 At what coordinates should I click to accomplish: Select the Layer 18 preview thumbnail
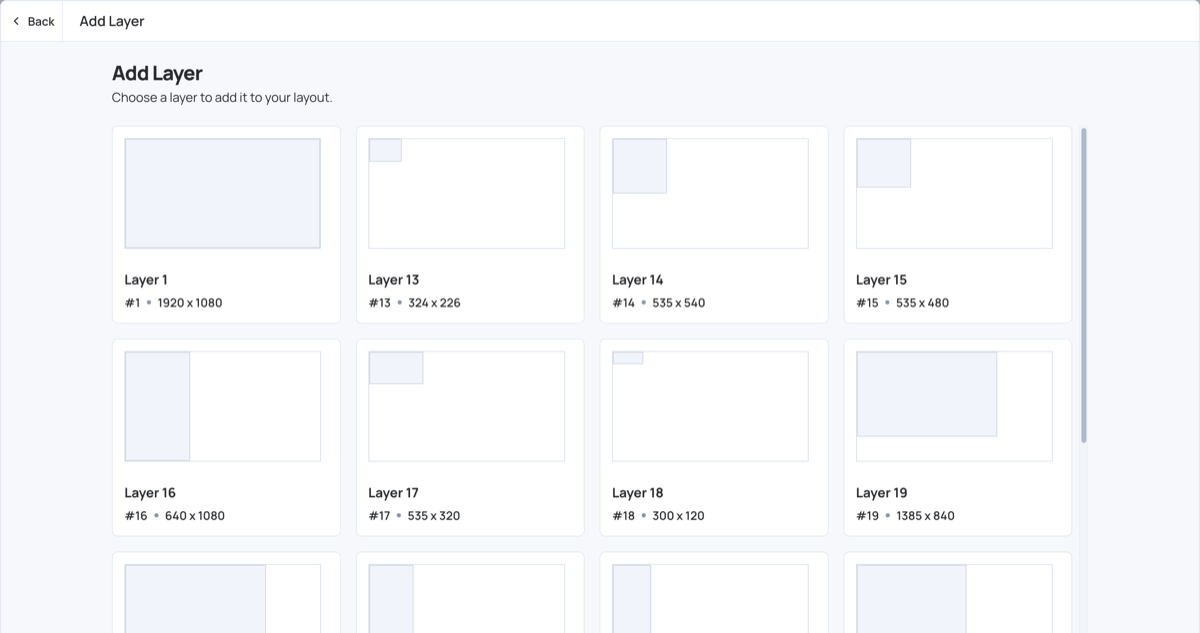coord(710,406)
